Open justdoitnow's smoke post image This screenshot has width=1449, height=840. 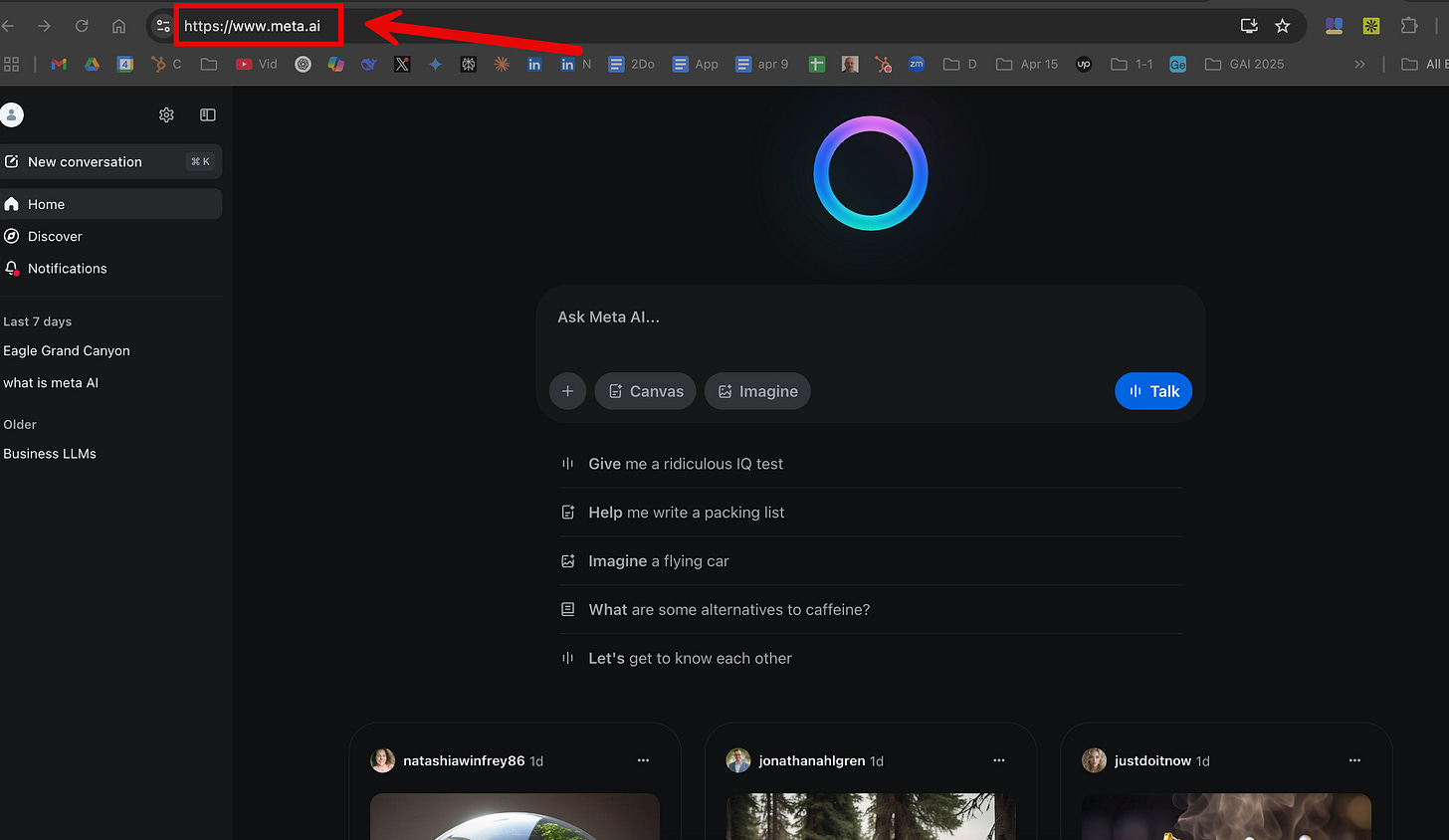[1226, 817]
